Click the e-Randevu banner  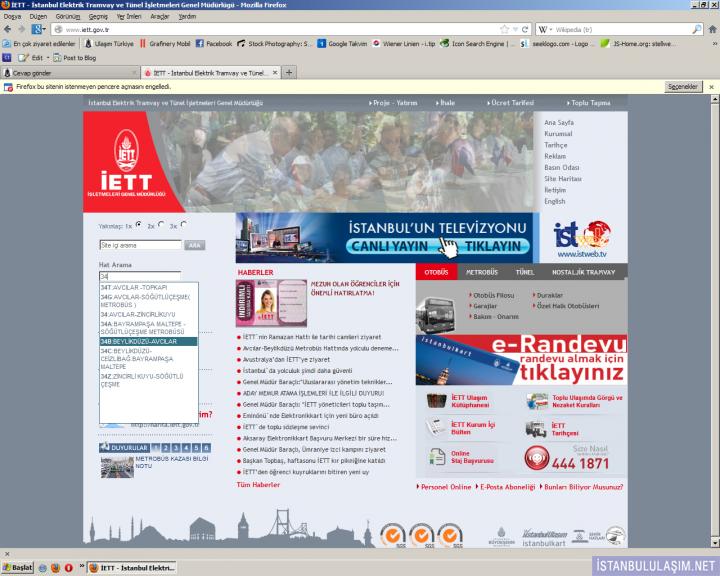(x=521, y=360)
